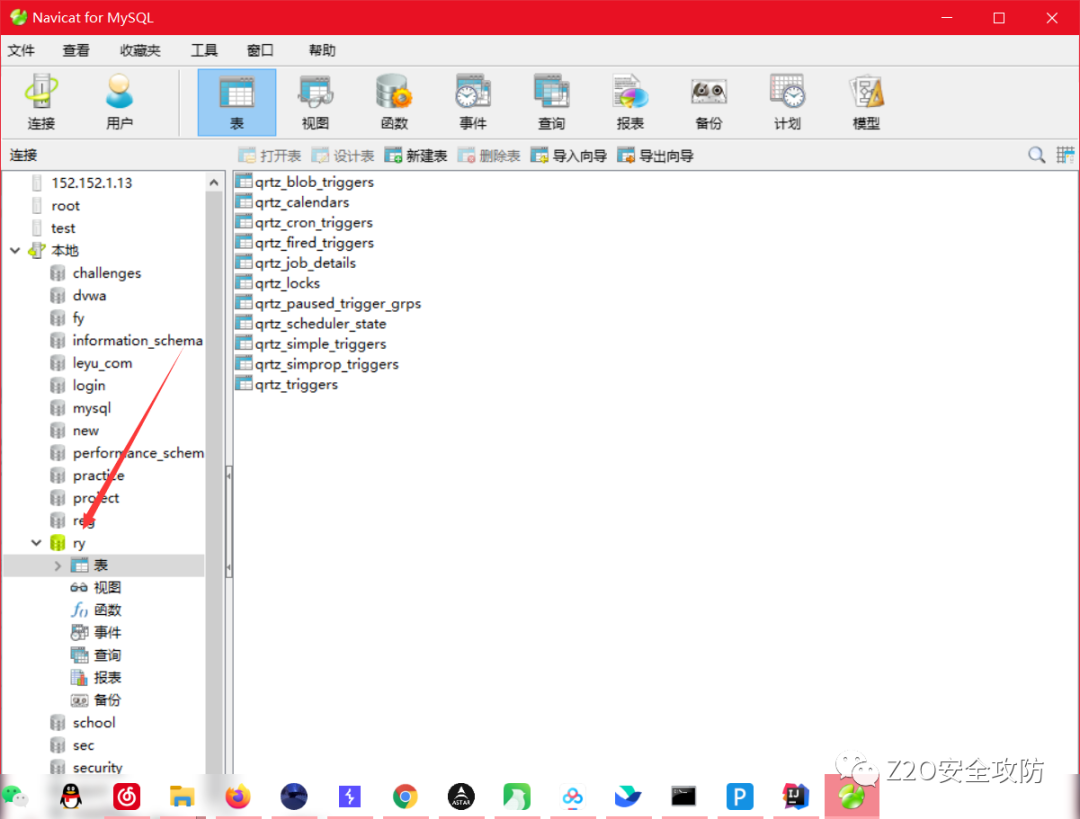Open the QQ penguin taskbar icon
Viewport: 1080px width, 819px height.
70,796
